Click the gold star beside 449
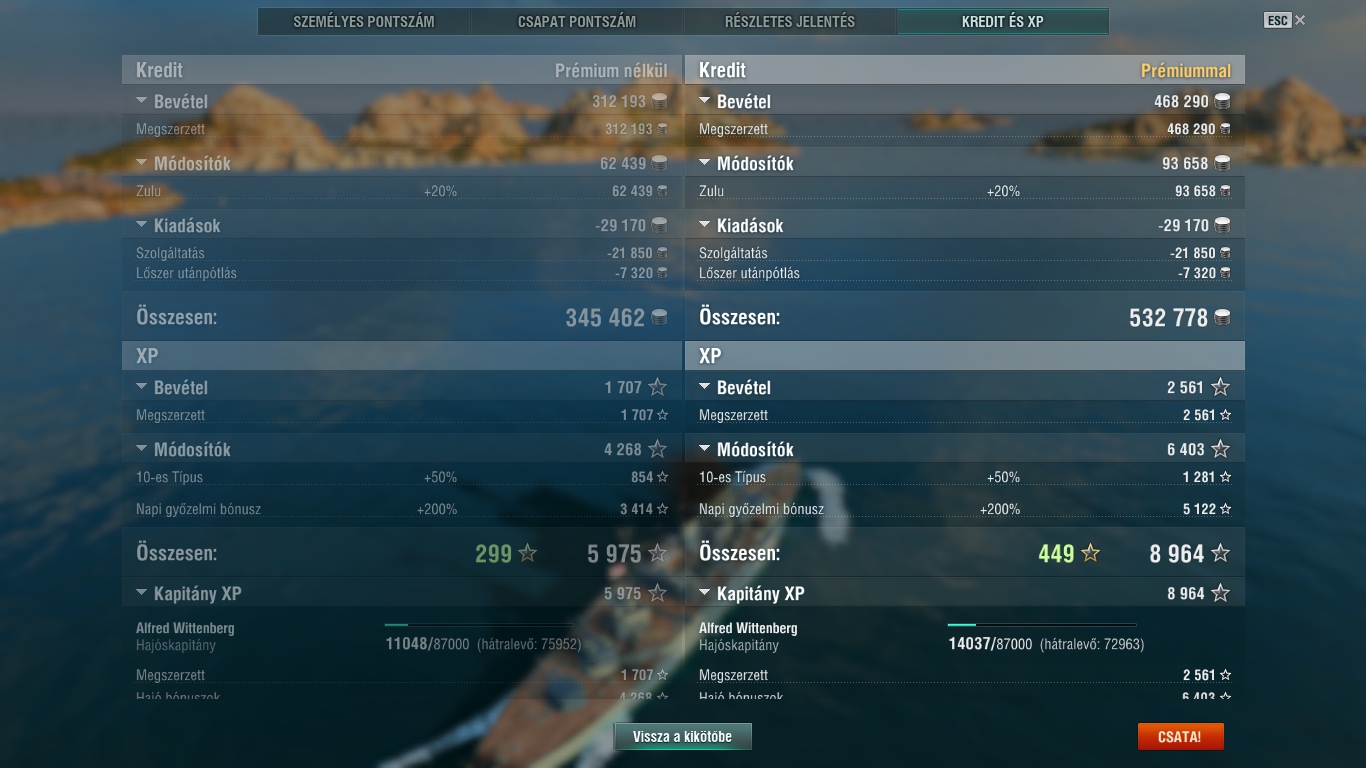This screenshot has height=768, width=1366. 1090,553
